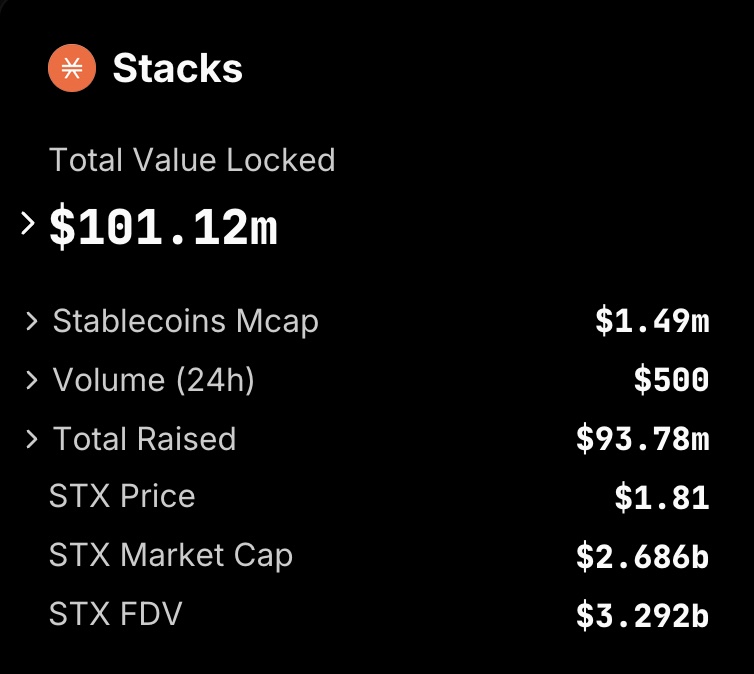Click the $3.292b FDV value
The height and width of the screenshot is (674, 754).
[x=642, y=615]
